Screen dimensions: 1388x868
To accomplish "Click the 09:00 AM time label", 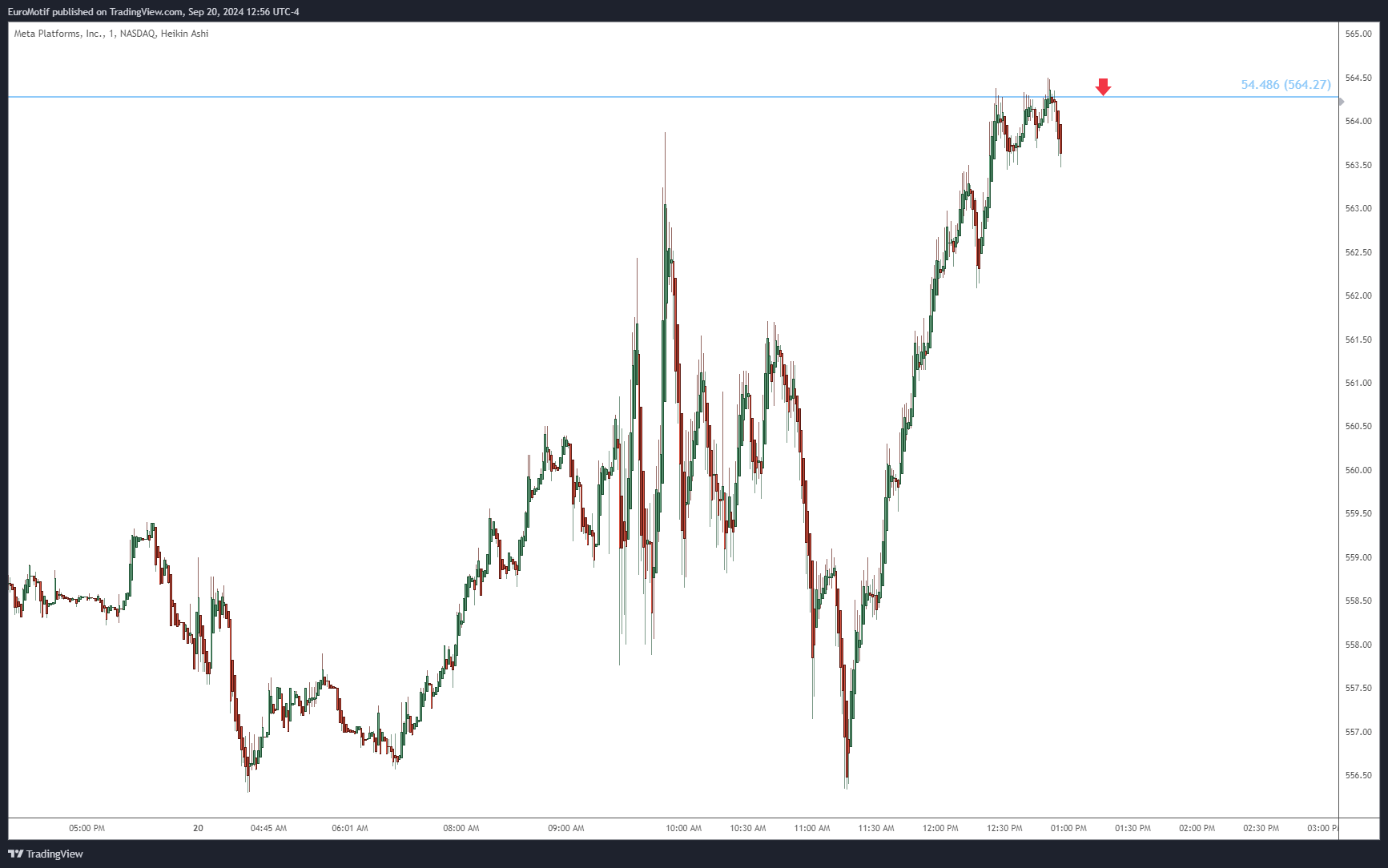I will [x=565, y=828].
